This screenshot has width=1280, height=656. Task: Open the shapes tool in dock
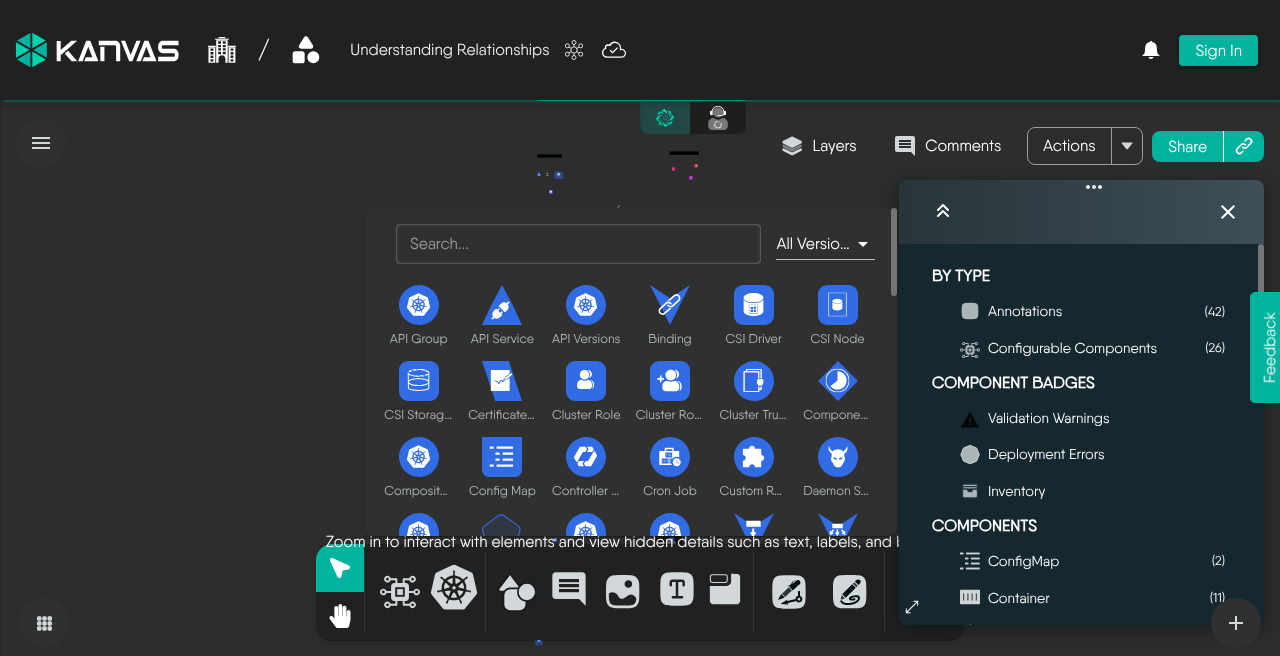click(x=516, y=592)
